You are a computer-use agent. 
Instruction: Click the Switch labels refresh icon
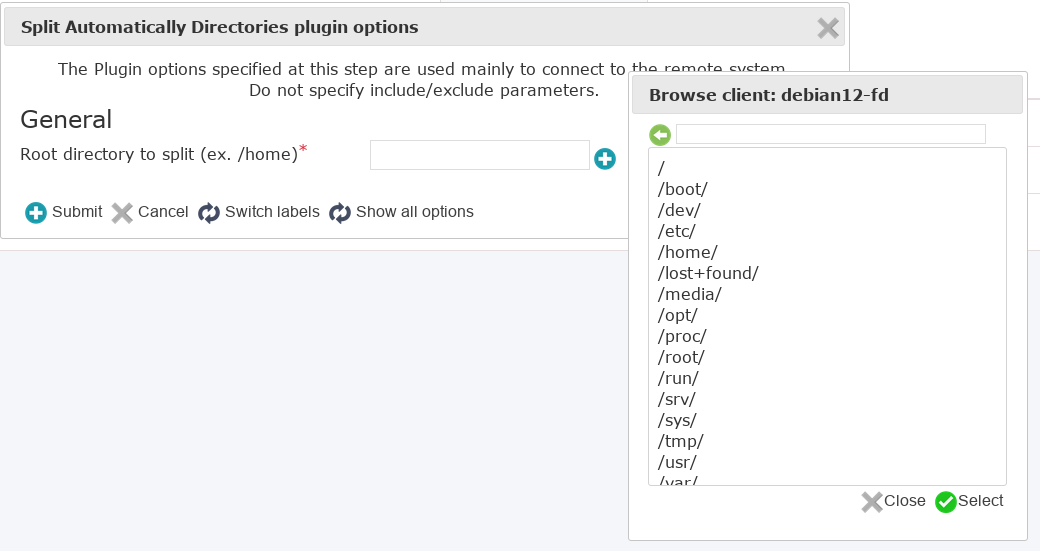click(x=209, y=212)
